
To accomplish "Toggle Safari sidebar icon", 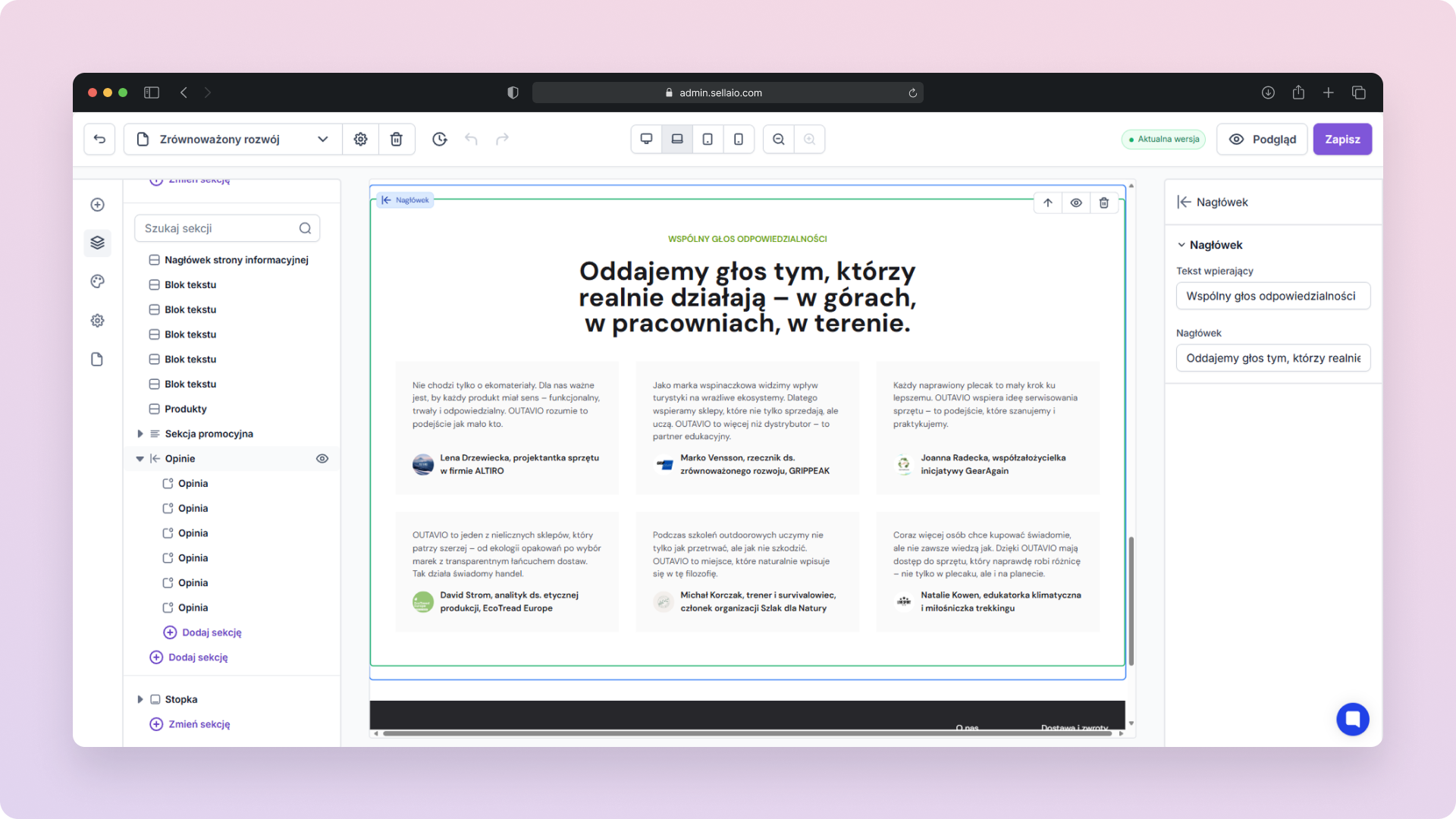I will 152,93.
